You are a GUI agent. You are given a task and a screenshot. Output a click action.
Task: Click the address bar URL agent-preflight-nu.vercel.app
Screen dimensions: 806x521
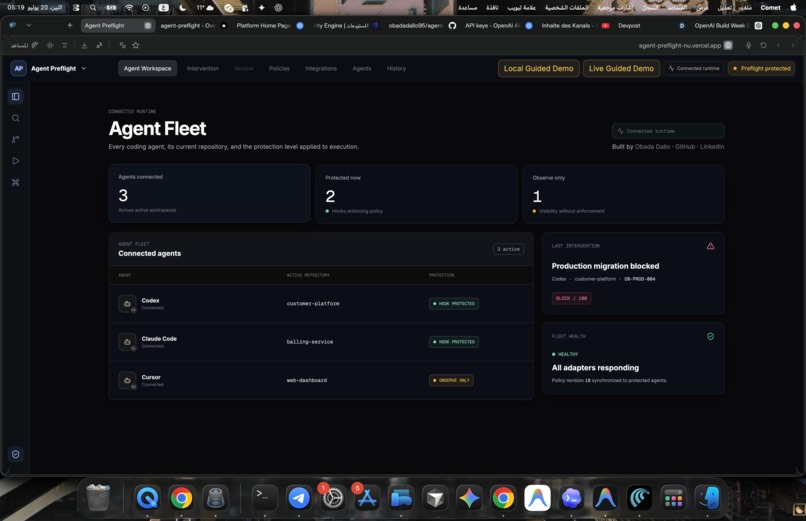pos(680,45)
